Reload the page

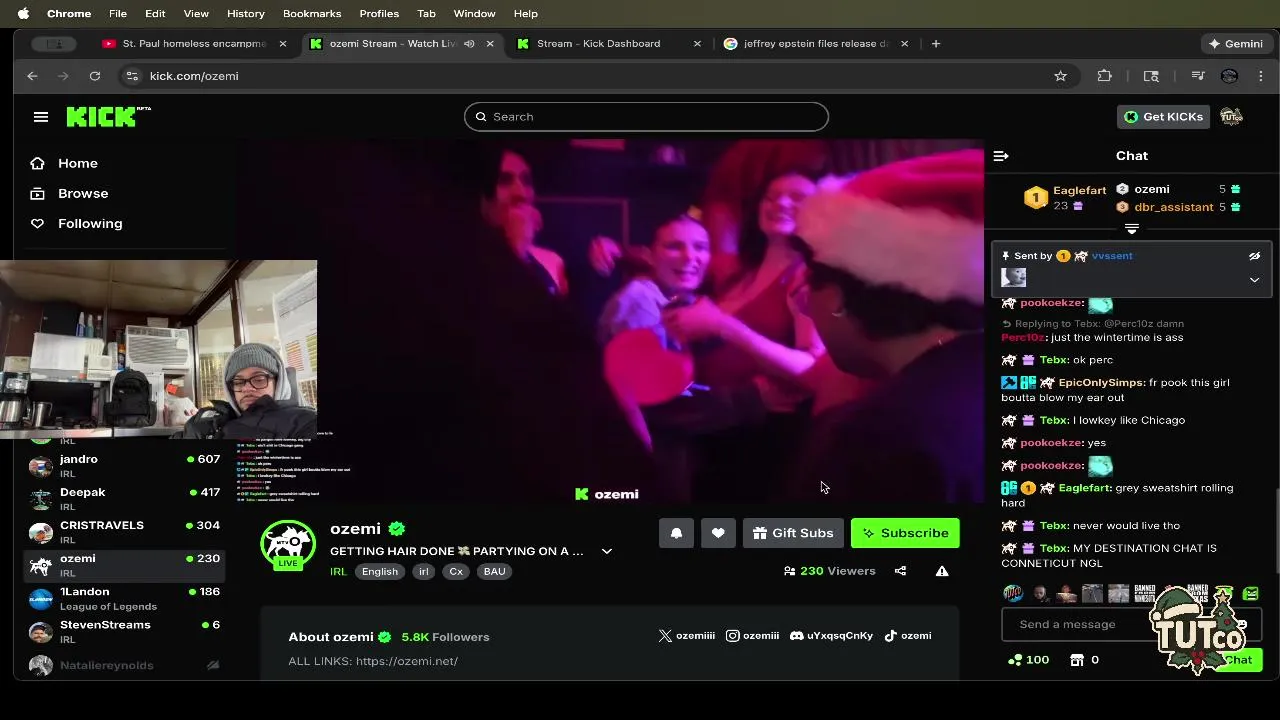pyautogui.click(x=95, y=76)
